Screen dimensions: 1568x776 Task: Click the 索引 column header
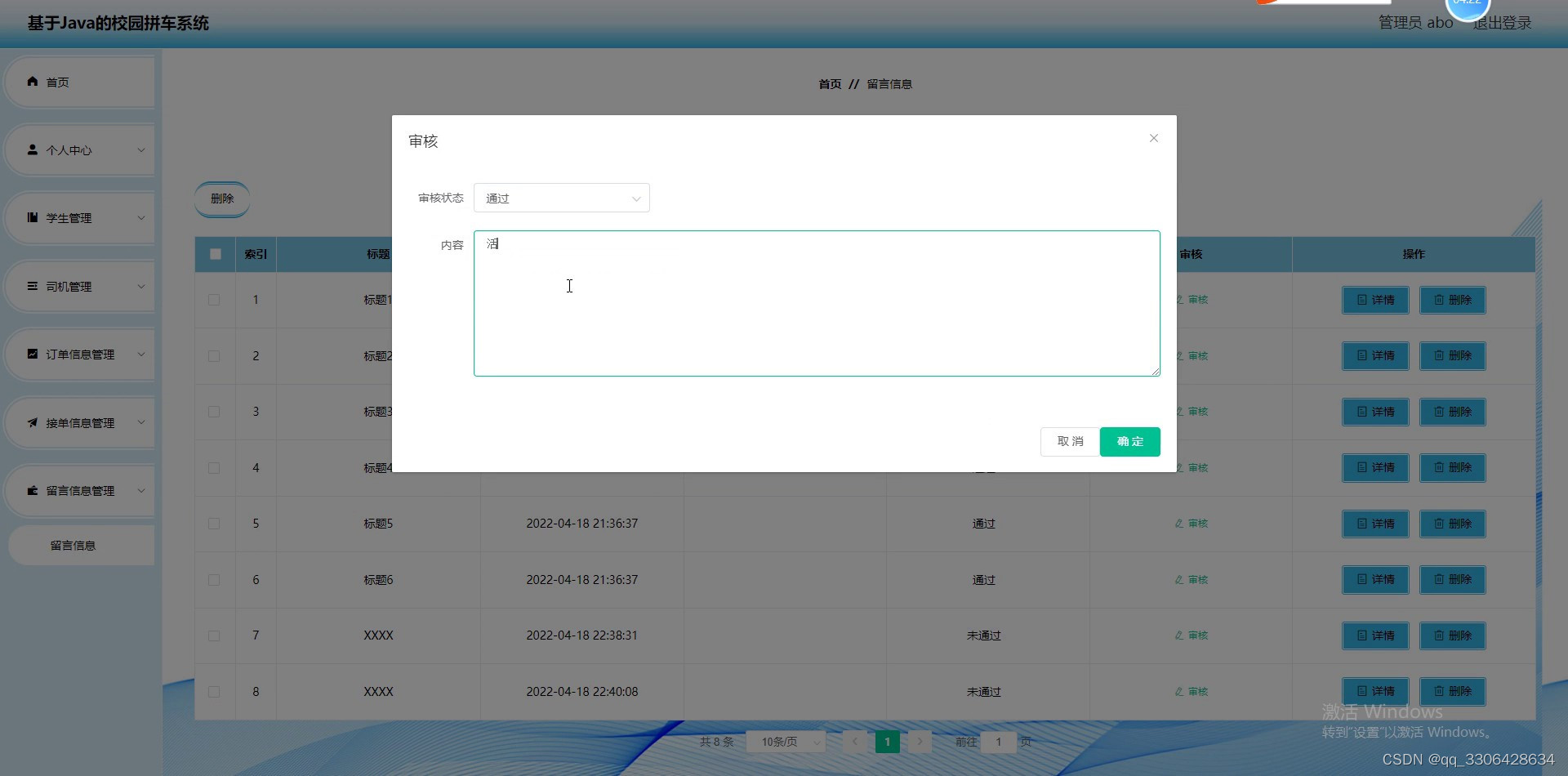pos(256,254)
